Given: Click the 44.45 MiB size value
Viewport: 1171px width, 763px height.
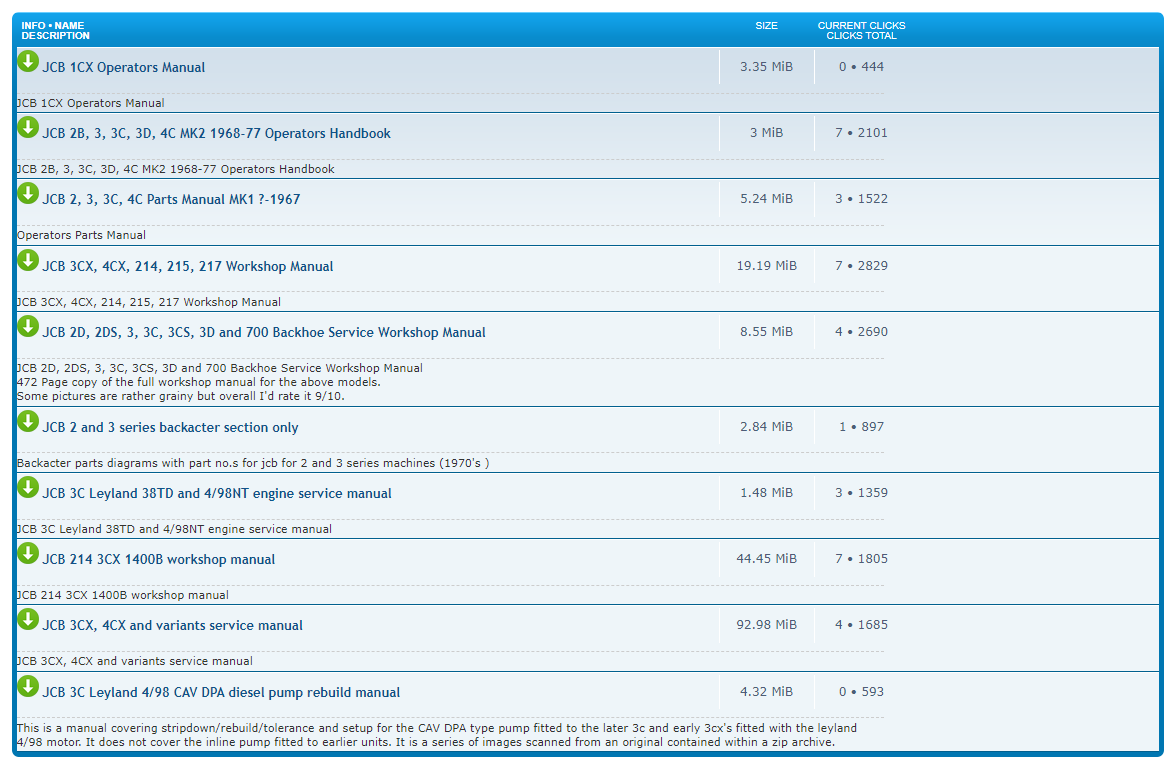Looking at the screenshot, I should click(x=766, y=558).
